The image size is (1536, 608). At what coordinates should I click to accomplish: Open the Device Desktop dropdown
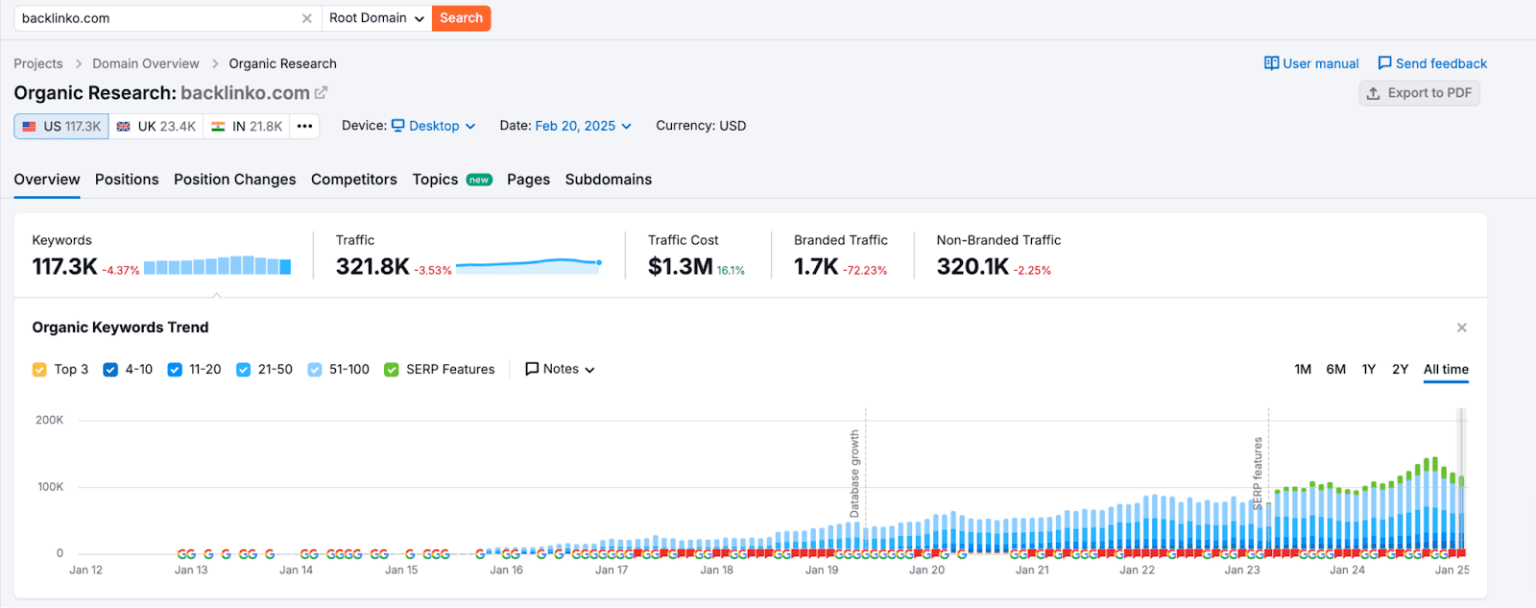point(433,126)
